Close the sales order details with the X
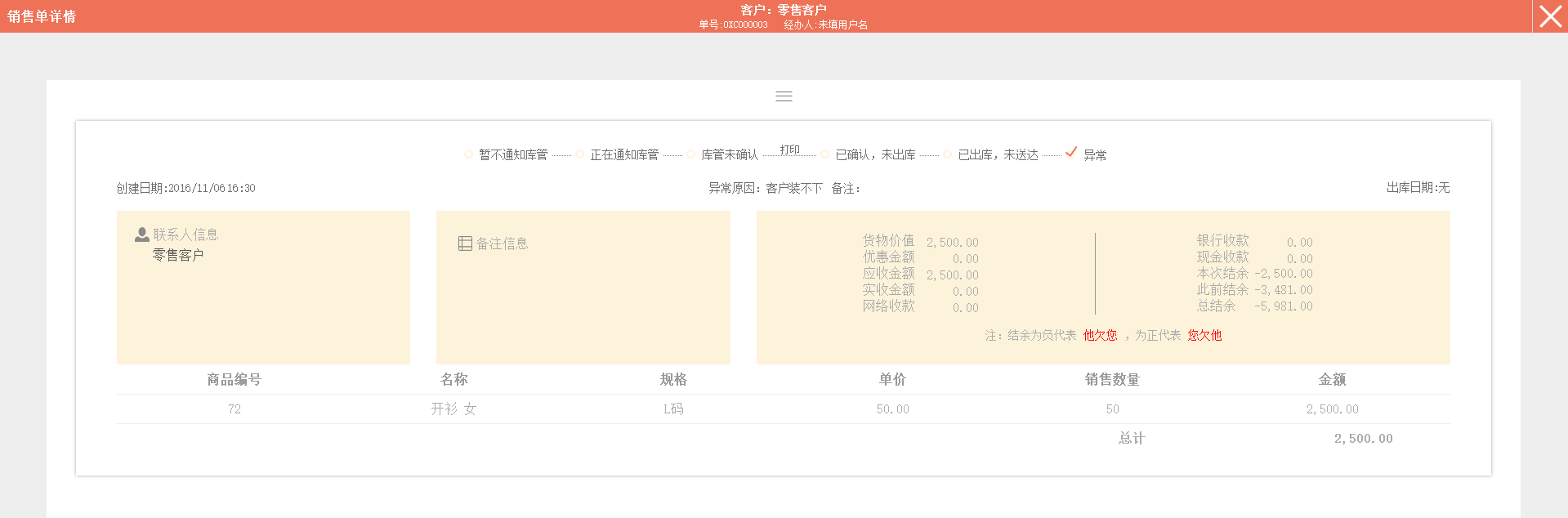Image resolution: width=1568 pixels, height=518 pixels. [1550, 16]
